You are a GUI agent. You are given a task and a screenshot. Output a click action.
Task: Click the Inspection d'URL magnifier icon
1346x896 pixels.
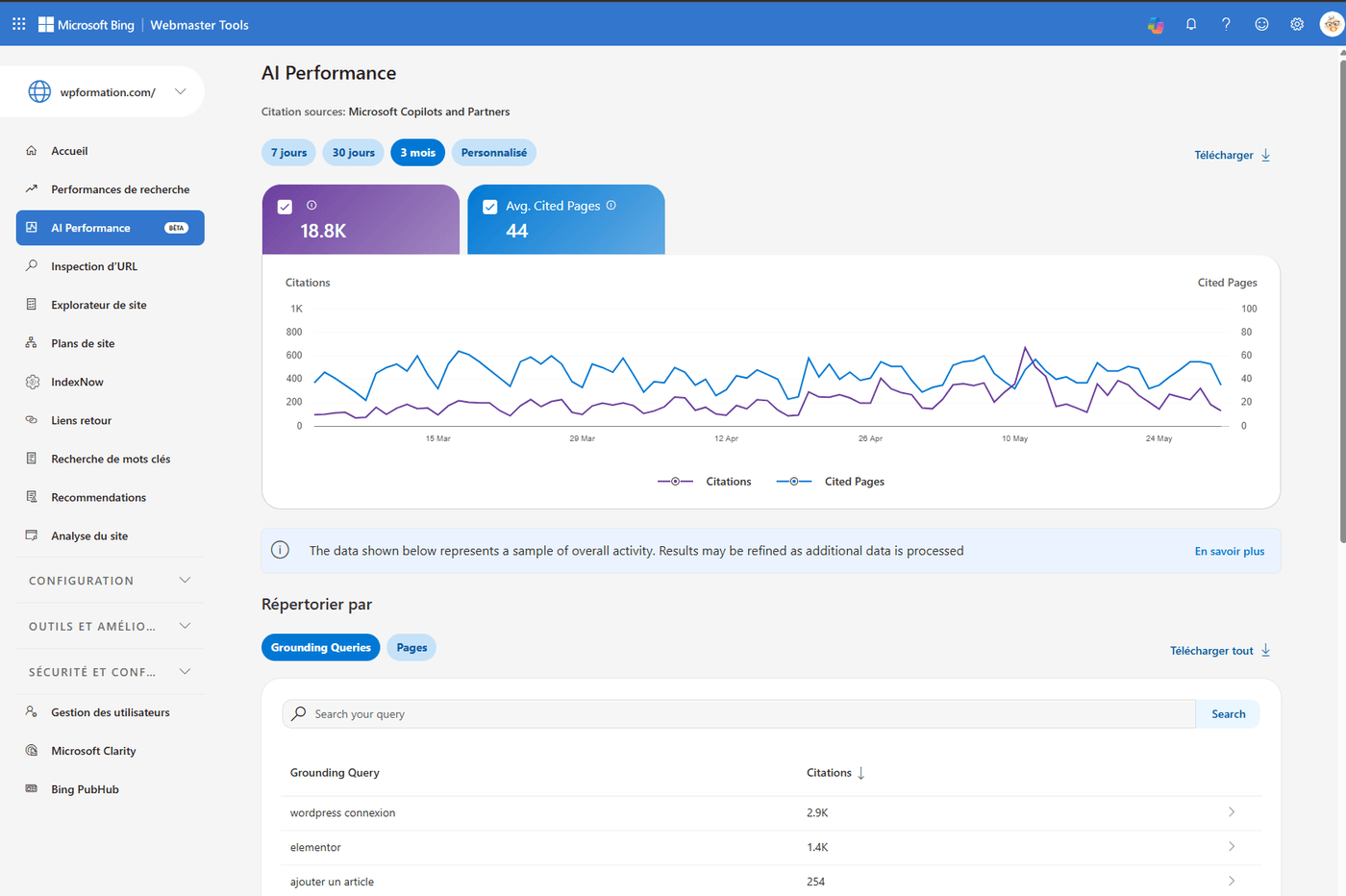[x=32, y=266]
